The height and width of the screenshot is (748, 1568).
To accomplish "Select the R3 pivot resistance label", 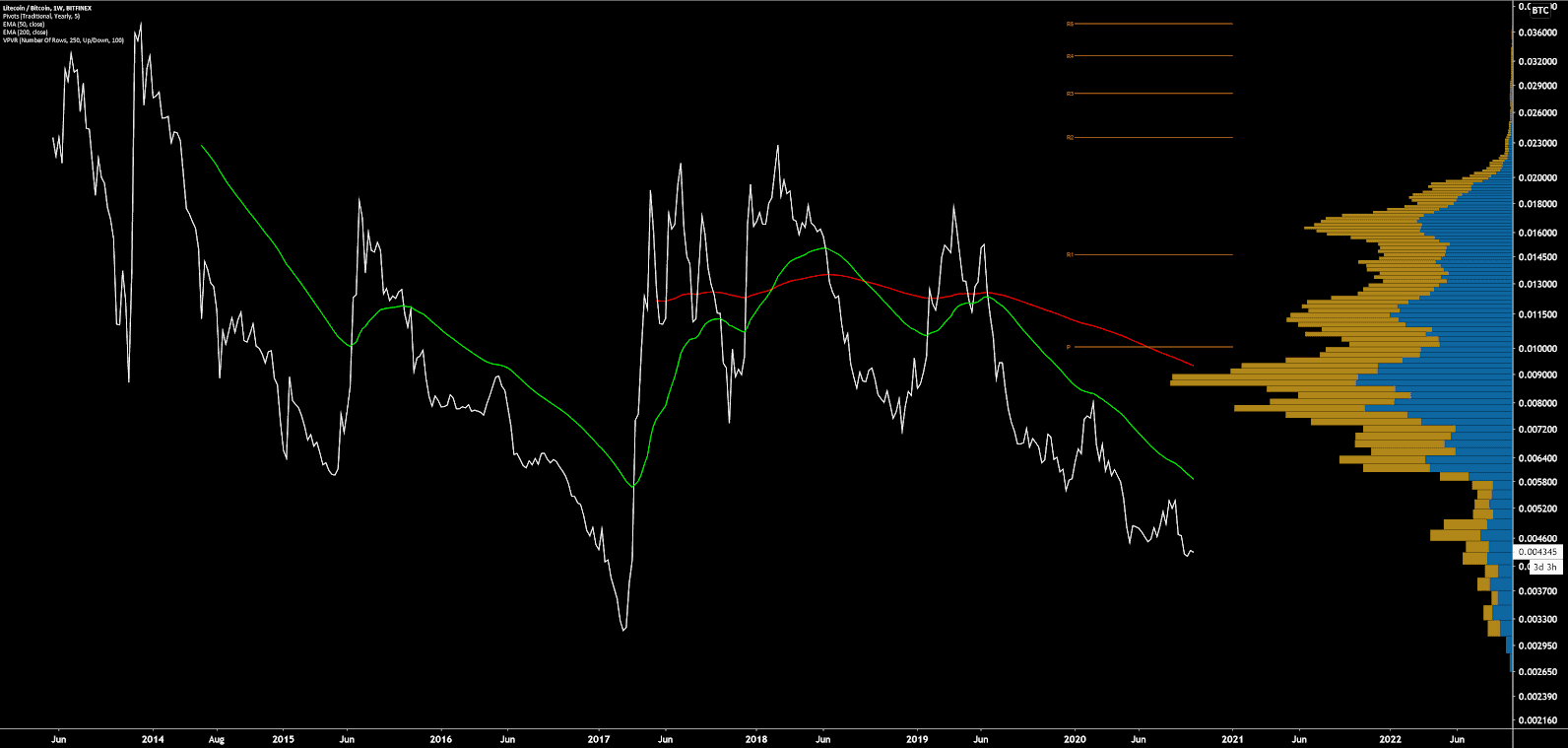I will (x=1070, y=94).
